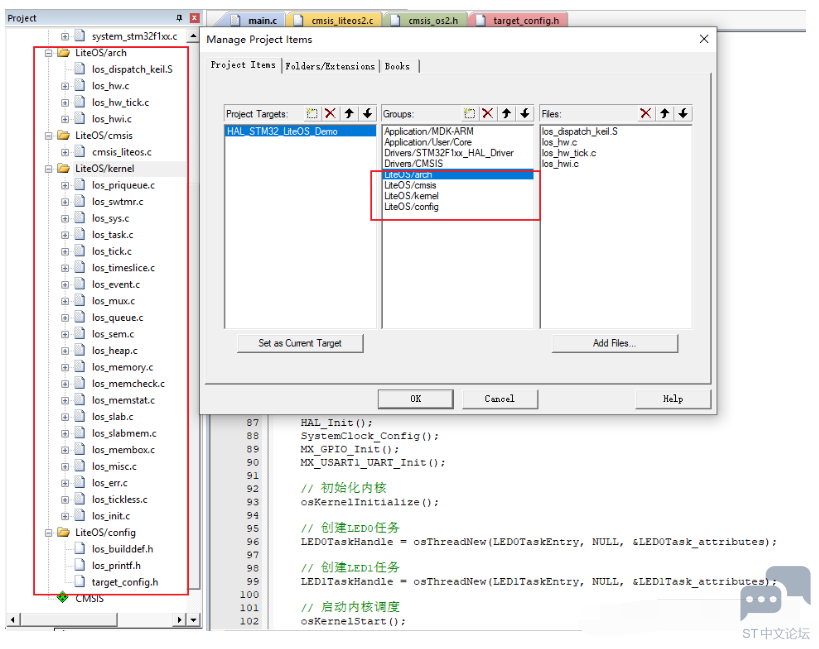Click the LiteOS/arch folder icon in tree
819x649 pixels.
64,52
